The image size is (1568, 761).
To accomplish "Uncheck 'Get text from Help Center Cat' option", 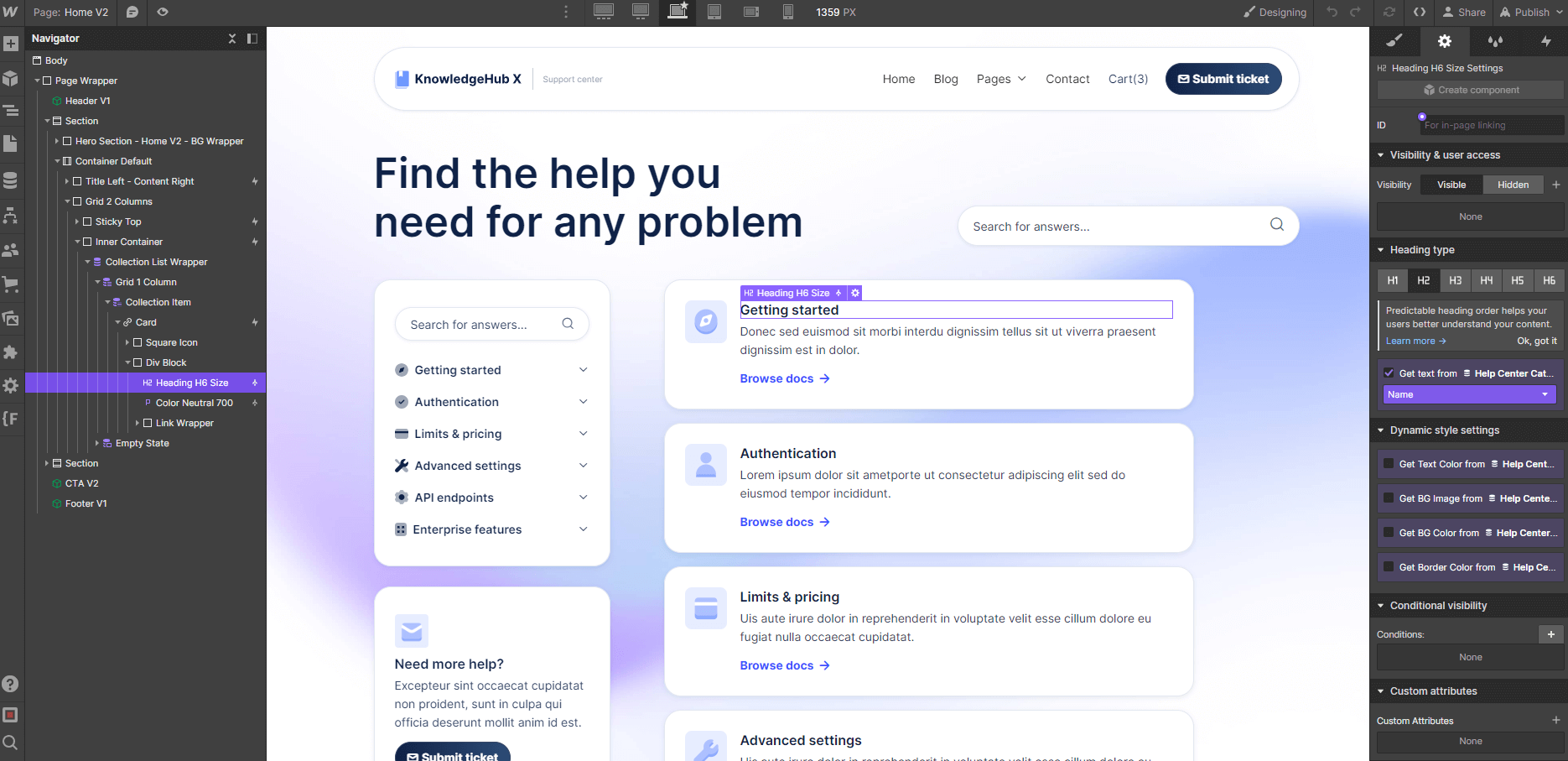I will point(1389,373).
